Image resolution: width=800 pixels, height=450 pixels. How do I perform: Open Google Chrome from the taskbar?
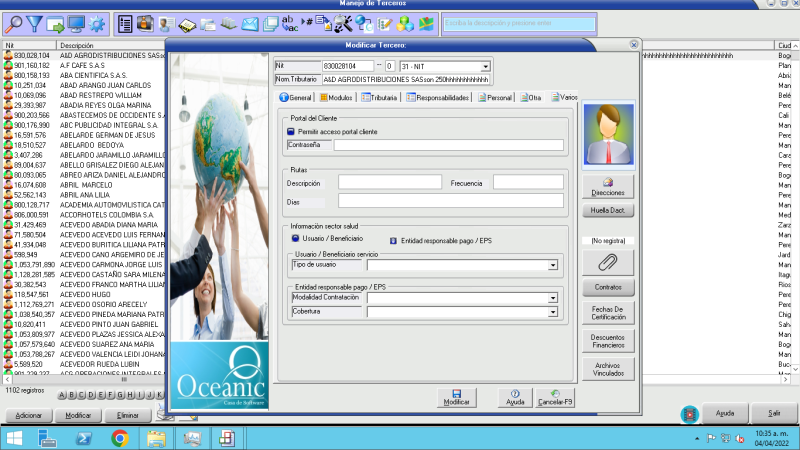(120, 438)
